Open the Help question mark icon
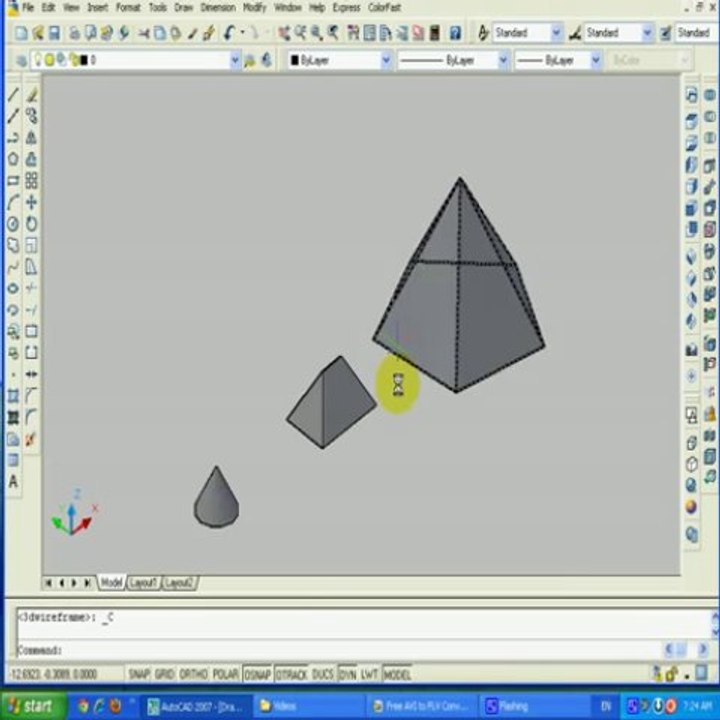This screenshot has width=720, height=720. 455,33
